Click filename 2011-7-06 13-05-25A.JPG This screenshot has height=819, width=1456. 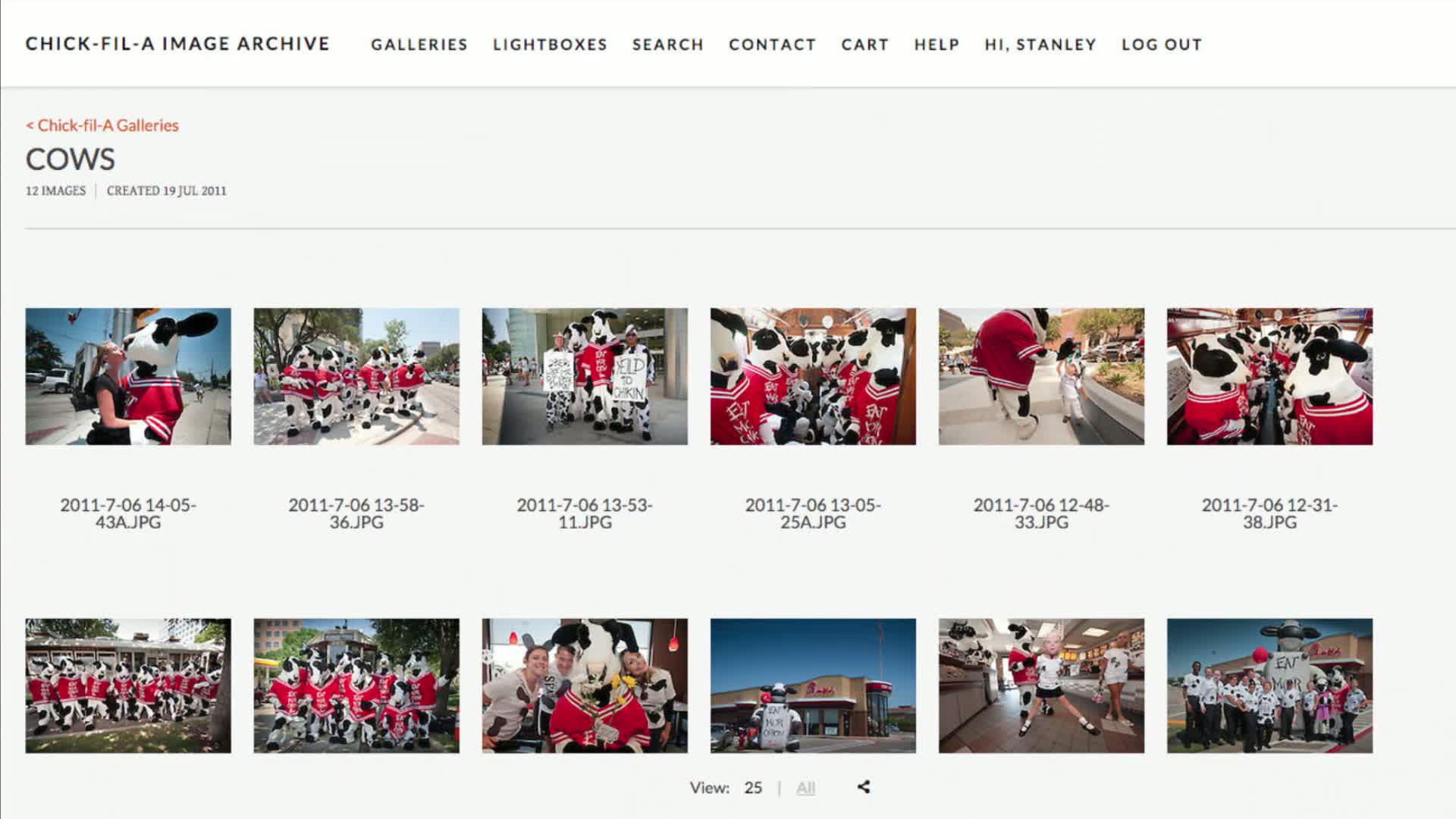pyautogui.click(x=813, y=513)
